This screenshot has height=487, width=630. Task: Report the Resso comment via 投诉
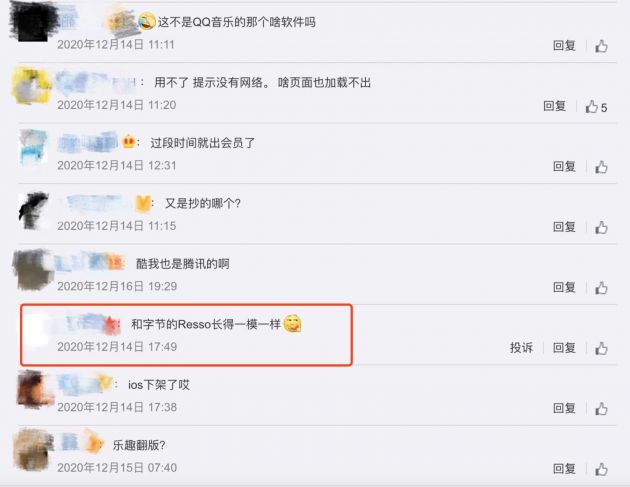(x=521, y=348)
